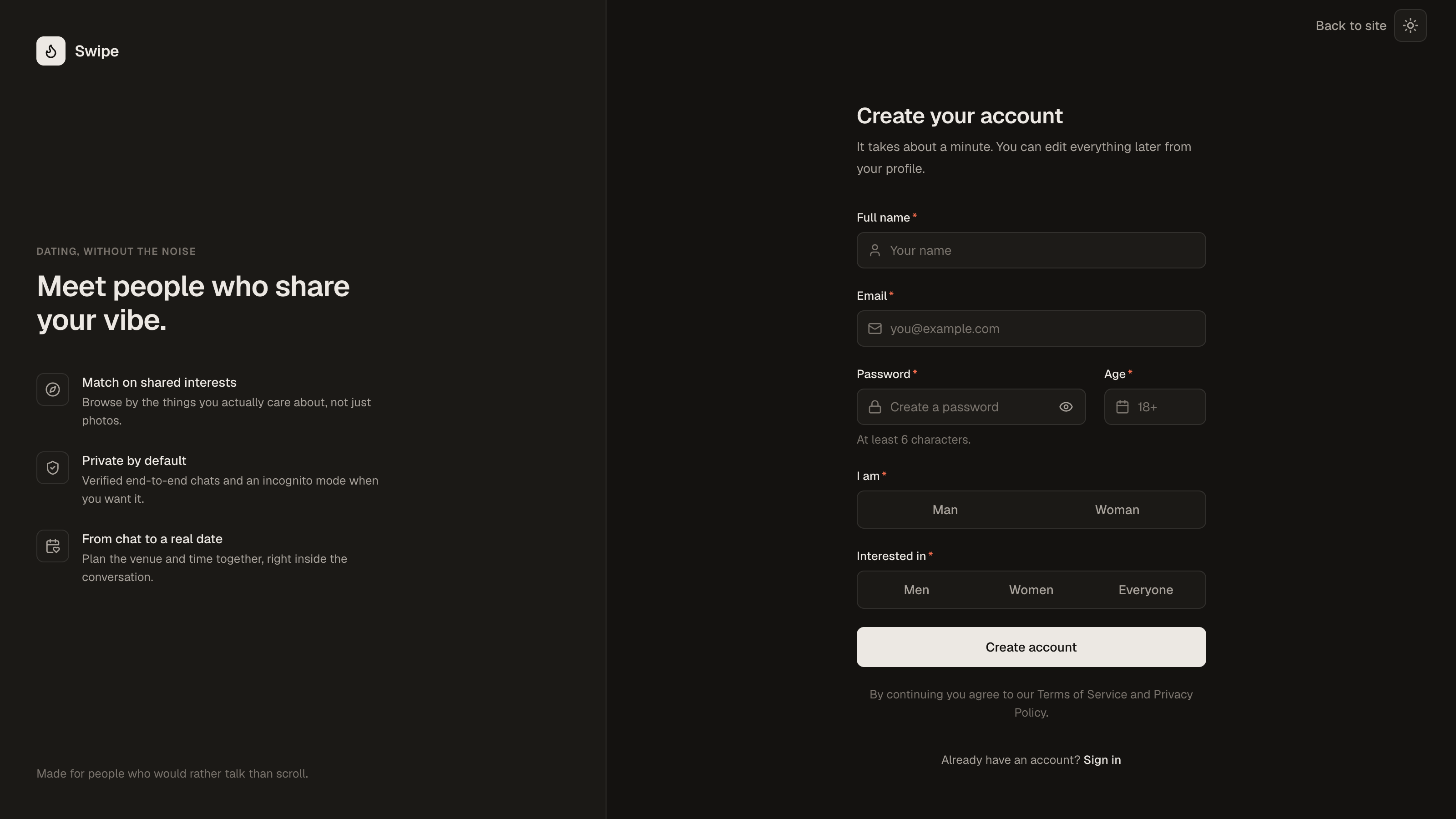Focus the Age 18+ input field
The width and height of the screenshot is (1456, 819).
click(1155, 407)
